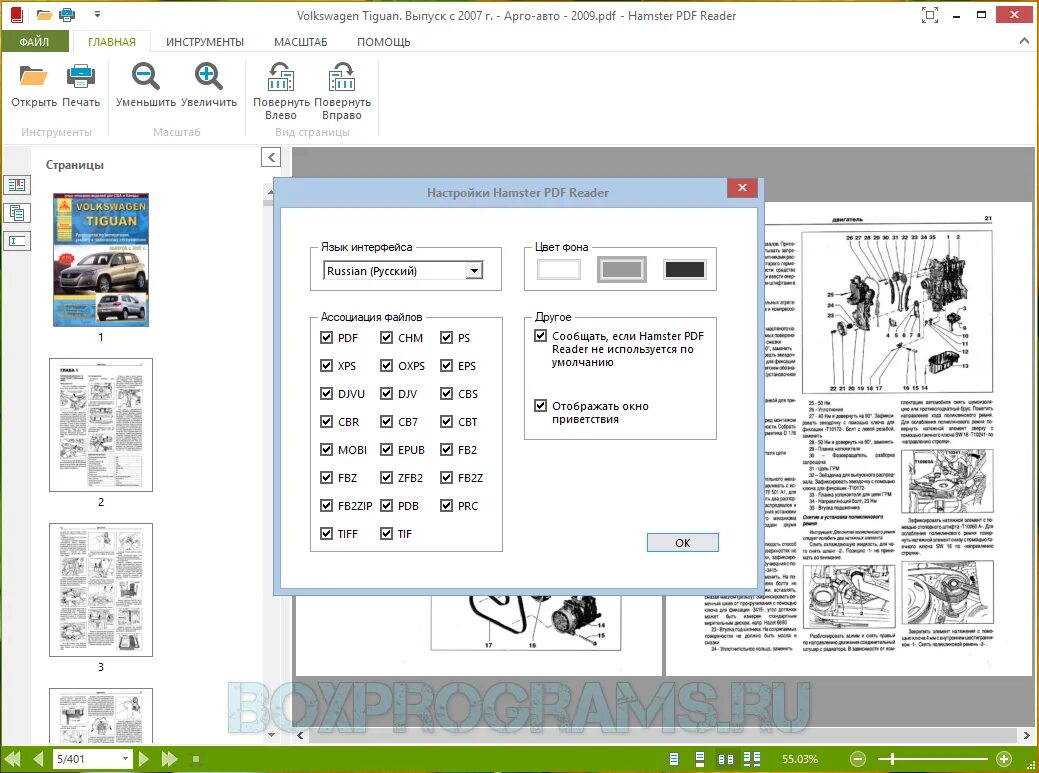Zoom out with the Уменьшить magnifier

[x=145, y=77]
